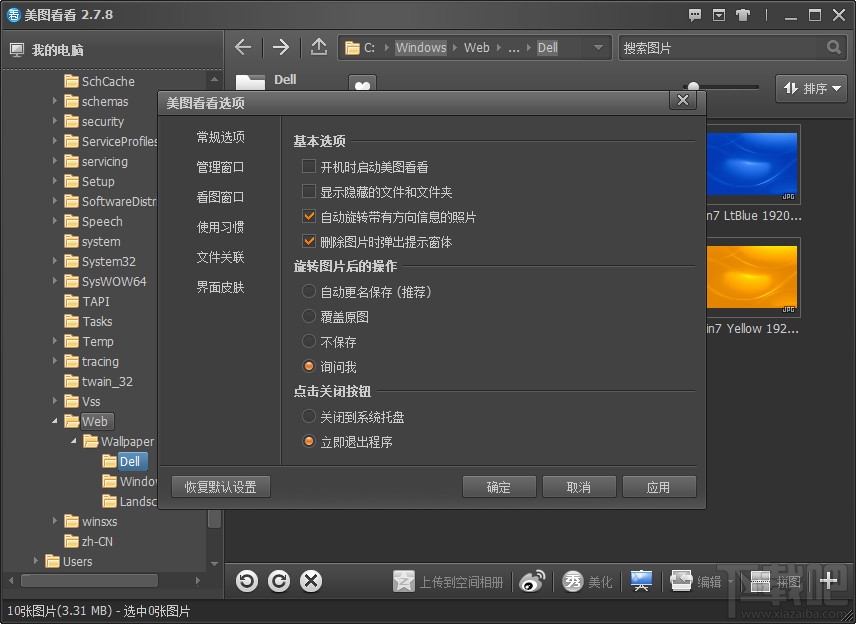Click the back navigation arrow

[x=243, y=47]
